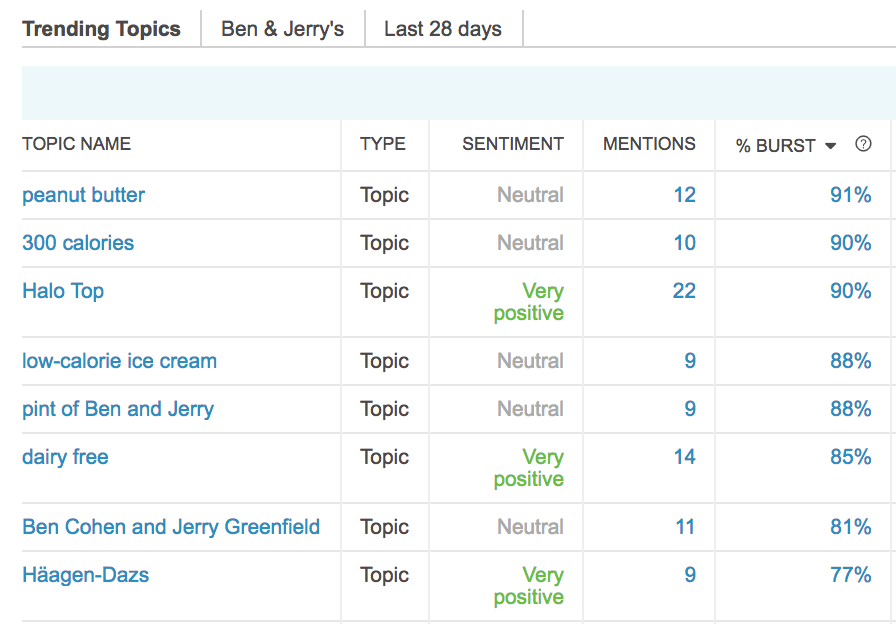Sort by the Mentions column header

point(649,144)
